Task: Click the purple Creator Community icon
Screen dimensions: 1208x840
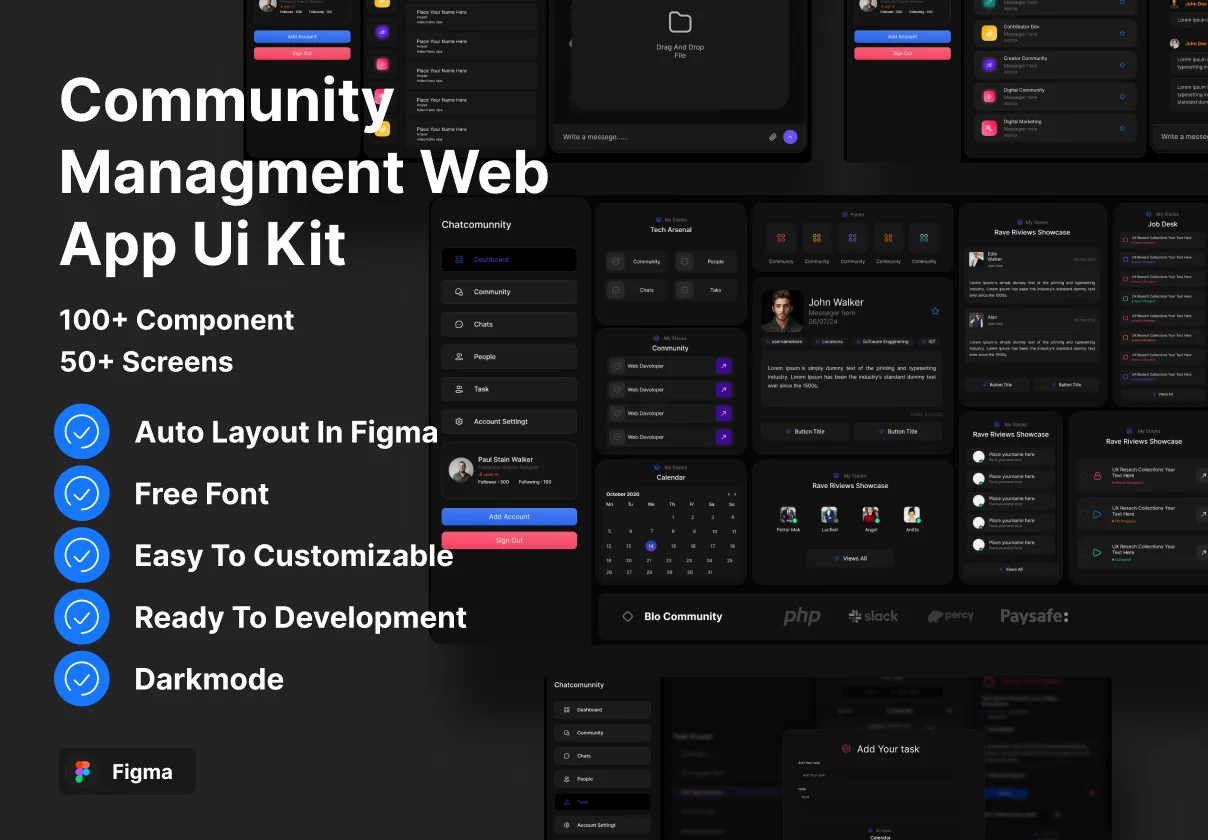Action: coord(989,64)
